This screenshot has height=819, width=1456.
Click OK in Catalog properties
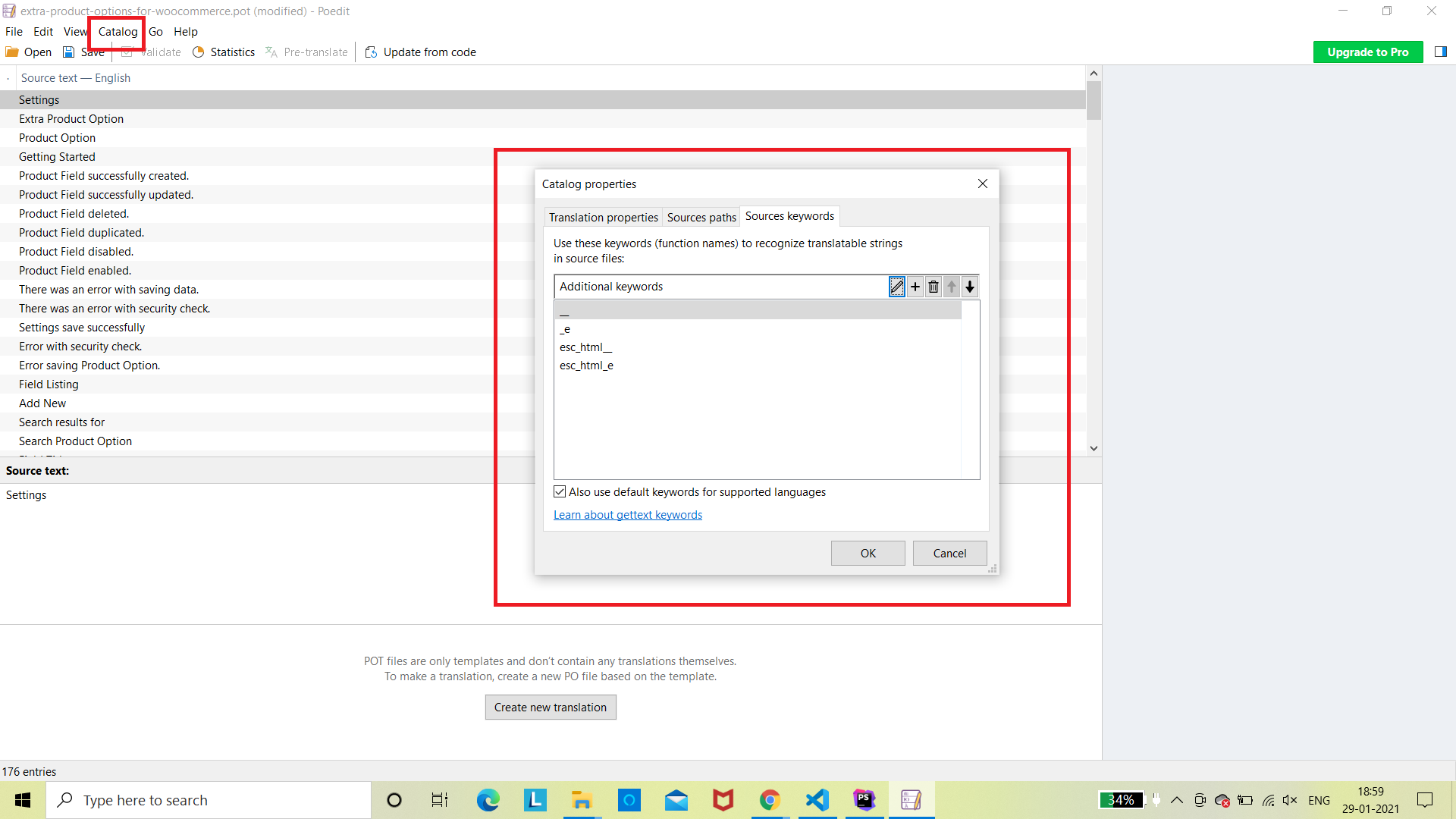click(868, 554)
